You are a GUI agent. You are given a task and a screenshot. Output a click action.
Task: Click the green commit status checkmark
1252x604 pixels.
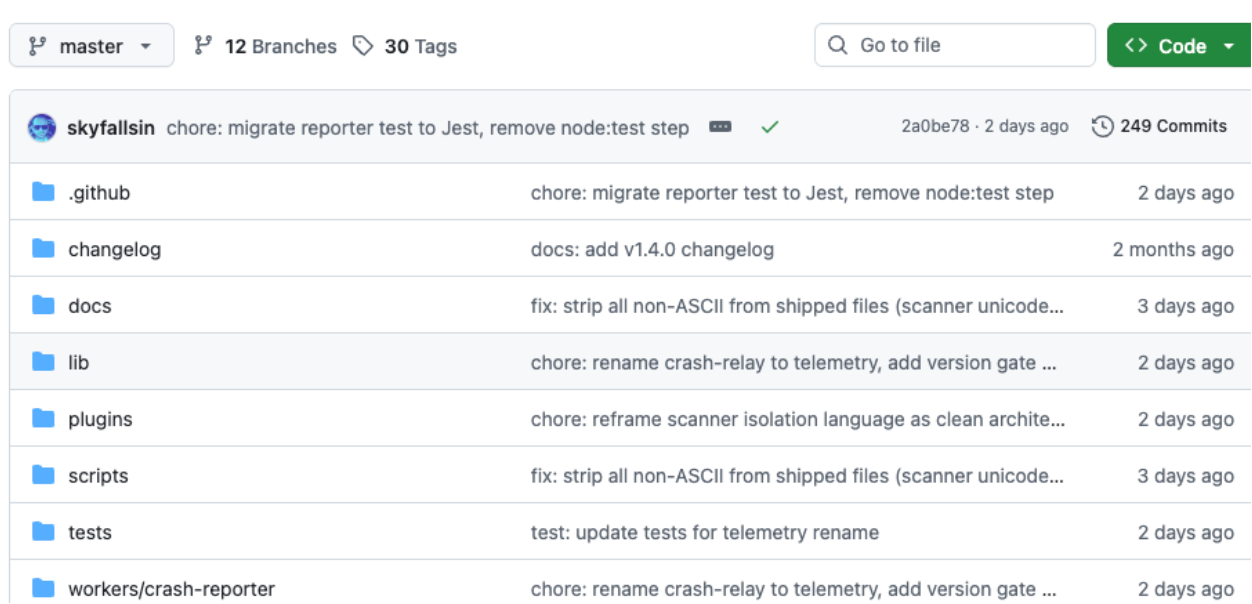pyautogui.click(x=769, y=127)
